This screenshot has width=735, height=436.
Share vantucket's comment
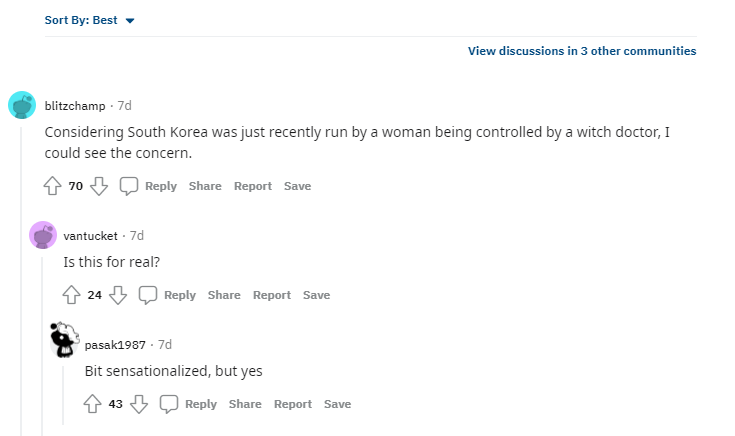(x=224, y=295)
